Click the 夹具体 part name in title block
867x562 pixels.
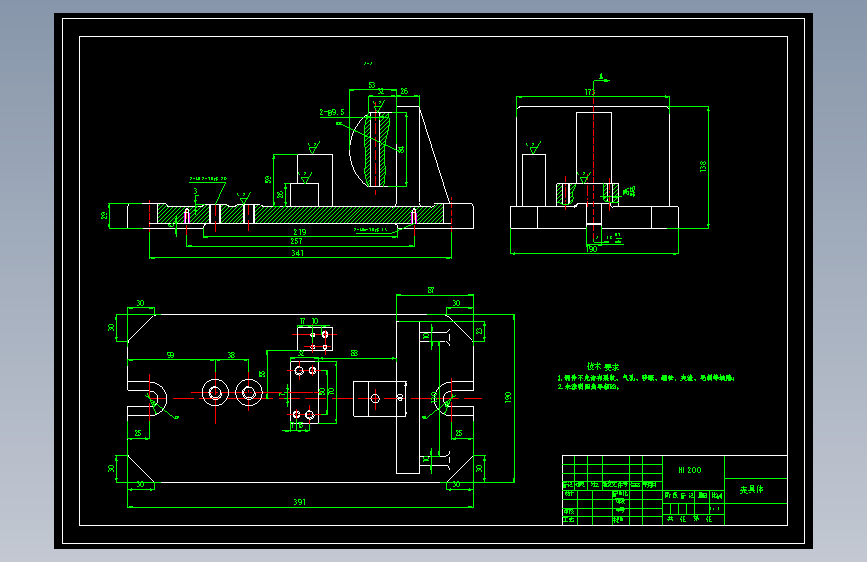(751, 490)
